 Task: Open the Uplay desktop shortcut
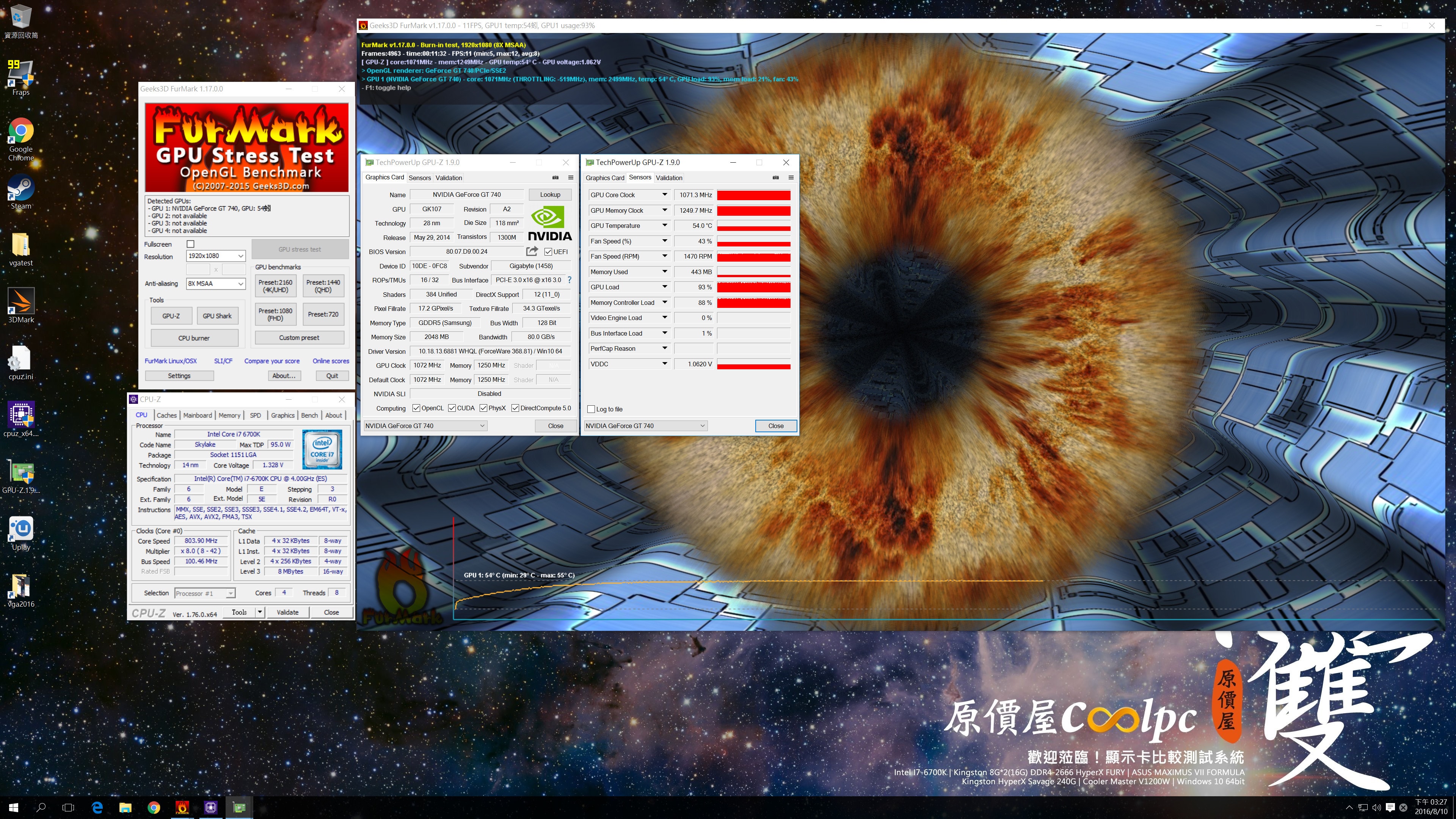(21, 533)
